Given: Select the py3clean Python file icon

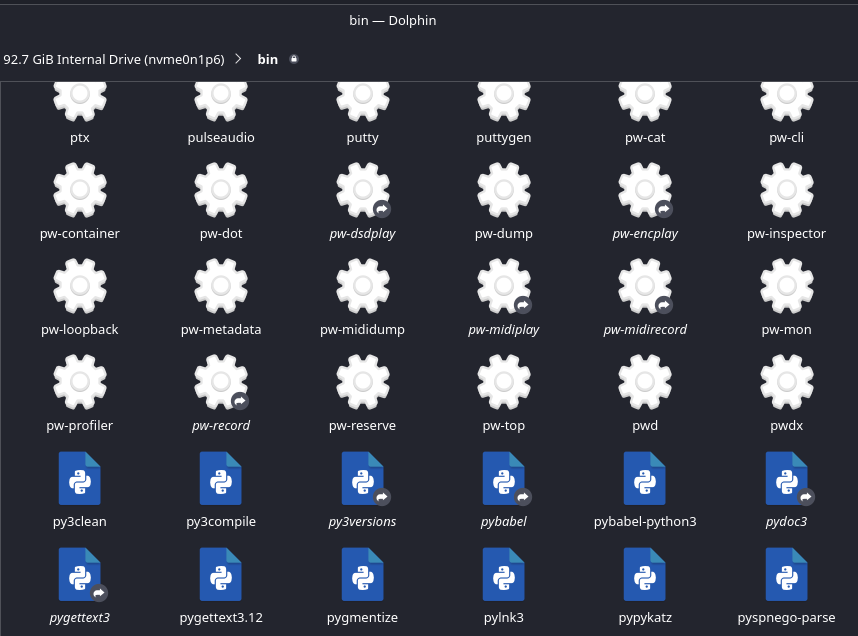Looking at the screenshot, I should click(x=80, y=478).
